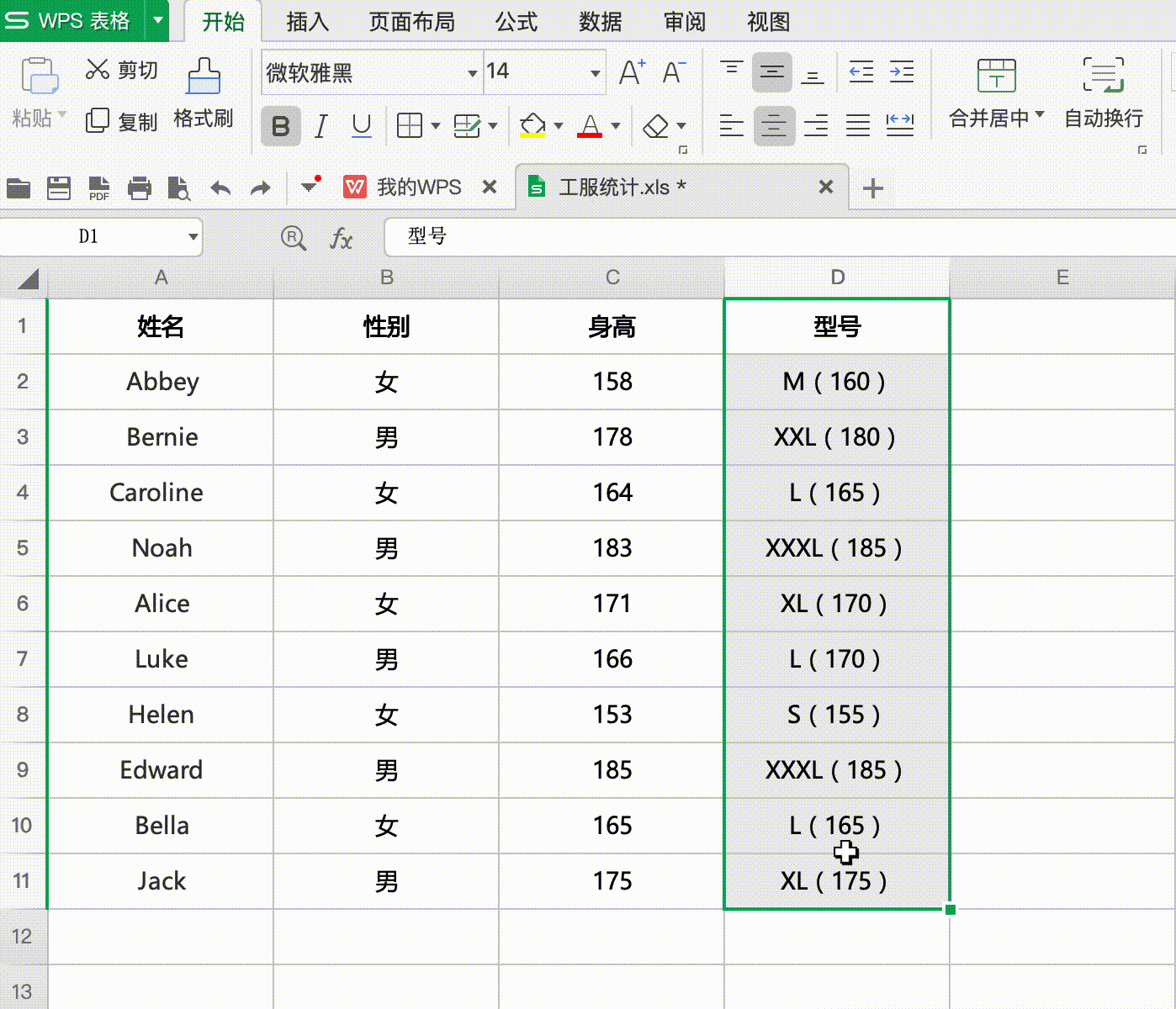
Task: Click the decrease indent icon
Action: click(861, 72)
